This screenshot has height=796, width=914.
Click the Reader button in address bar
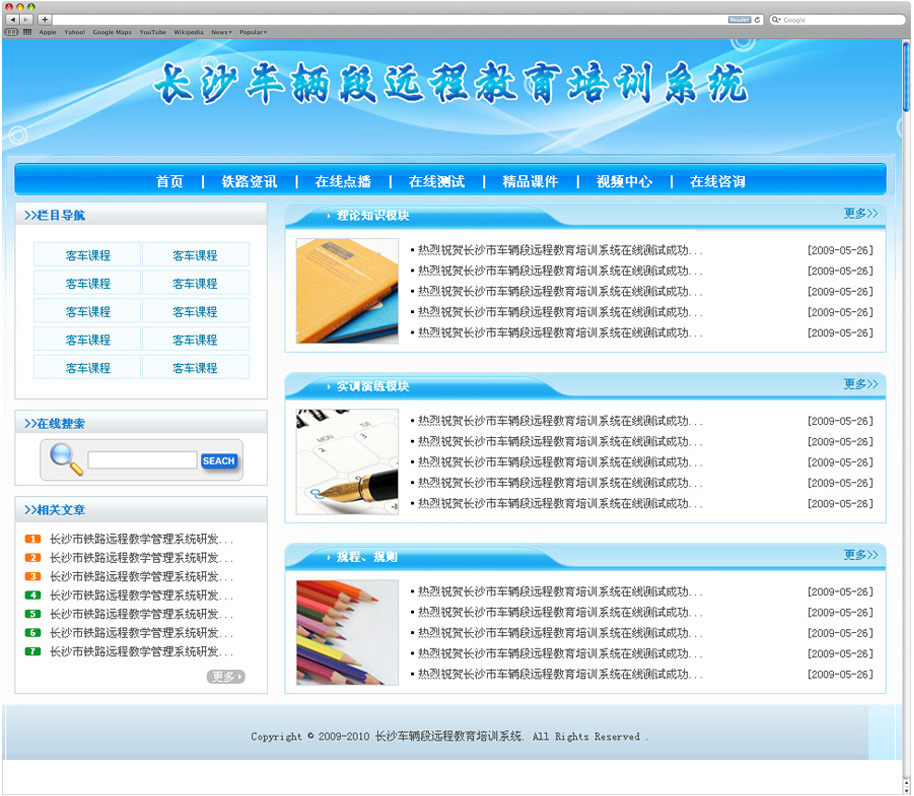tap(739, 20)
